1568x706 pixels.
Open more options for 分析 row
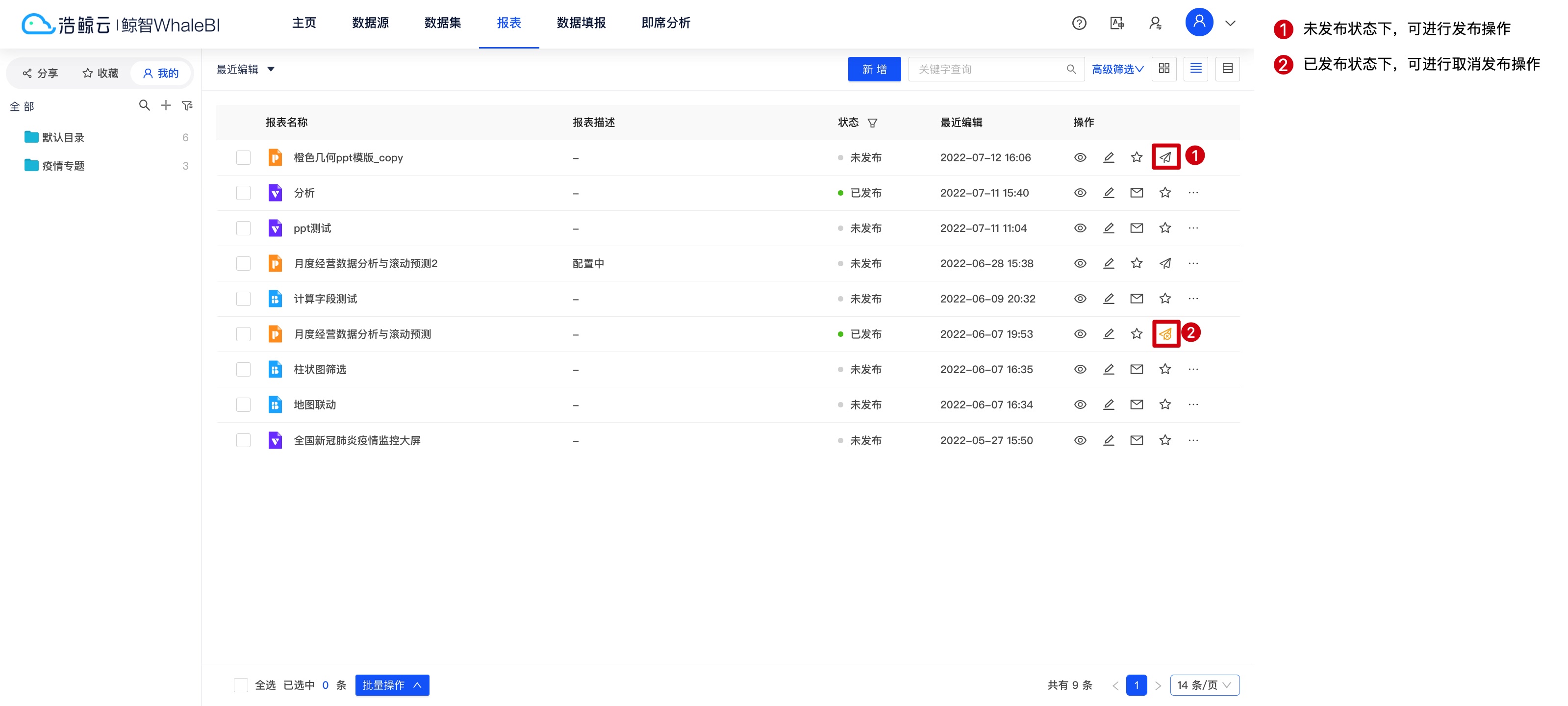(1193, 193)
